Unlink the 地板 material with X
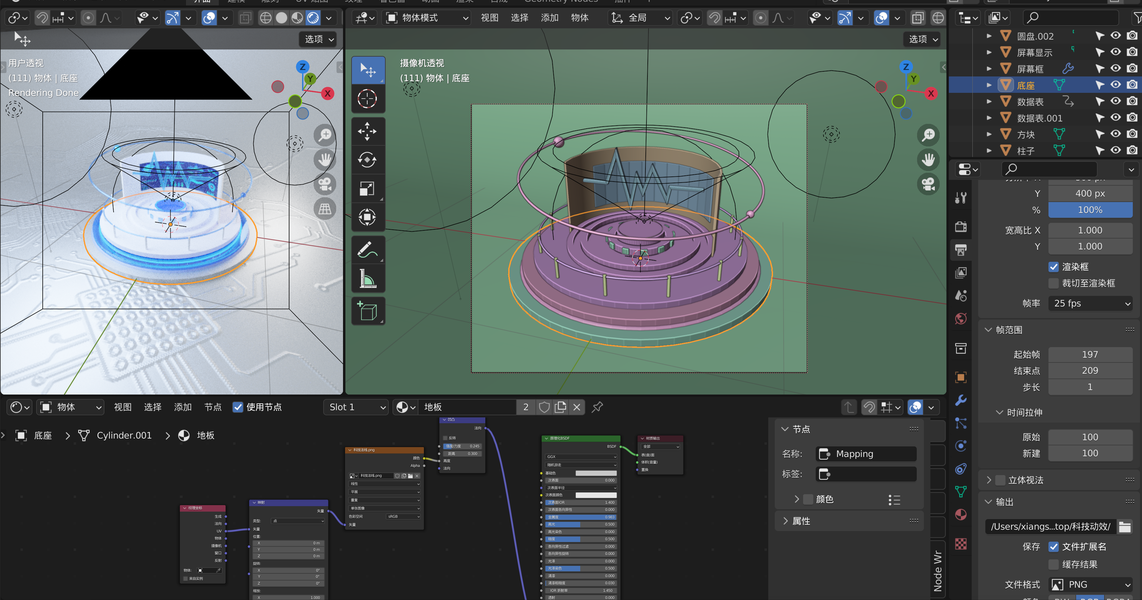 tap(577, 407)
